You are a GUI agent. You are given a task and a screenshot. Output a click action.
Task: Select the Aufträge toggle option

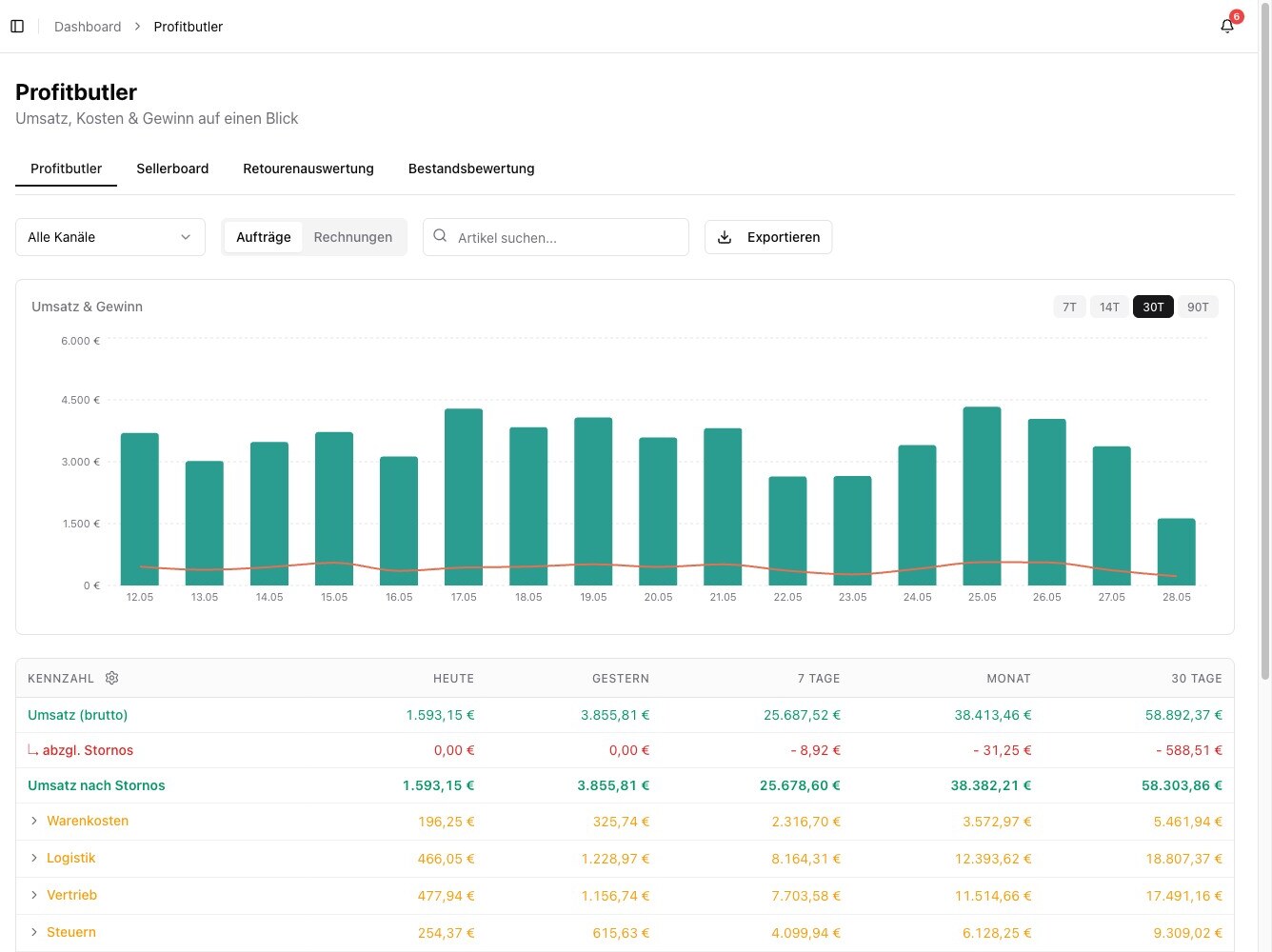tap(264, 237)
